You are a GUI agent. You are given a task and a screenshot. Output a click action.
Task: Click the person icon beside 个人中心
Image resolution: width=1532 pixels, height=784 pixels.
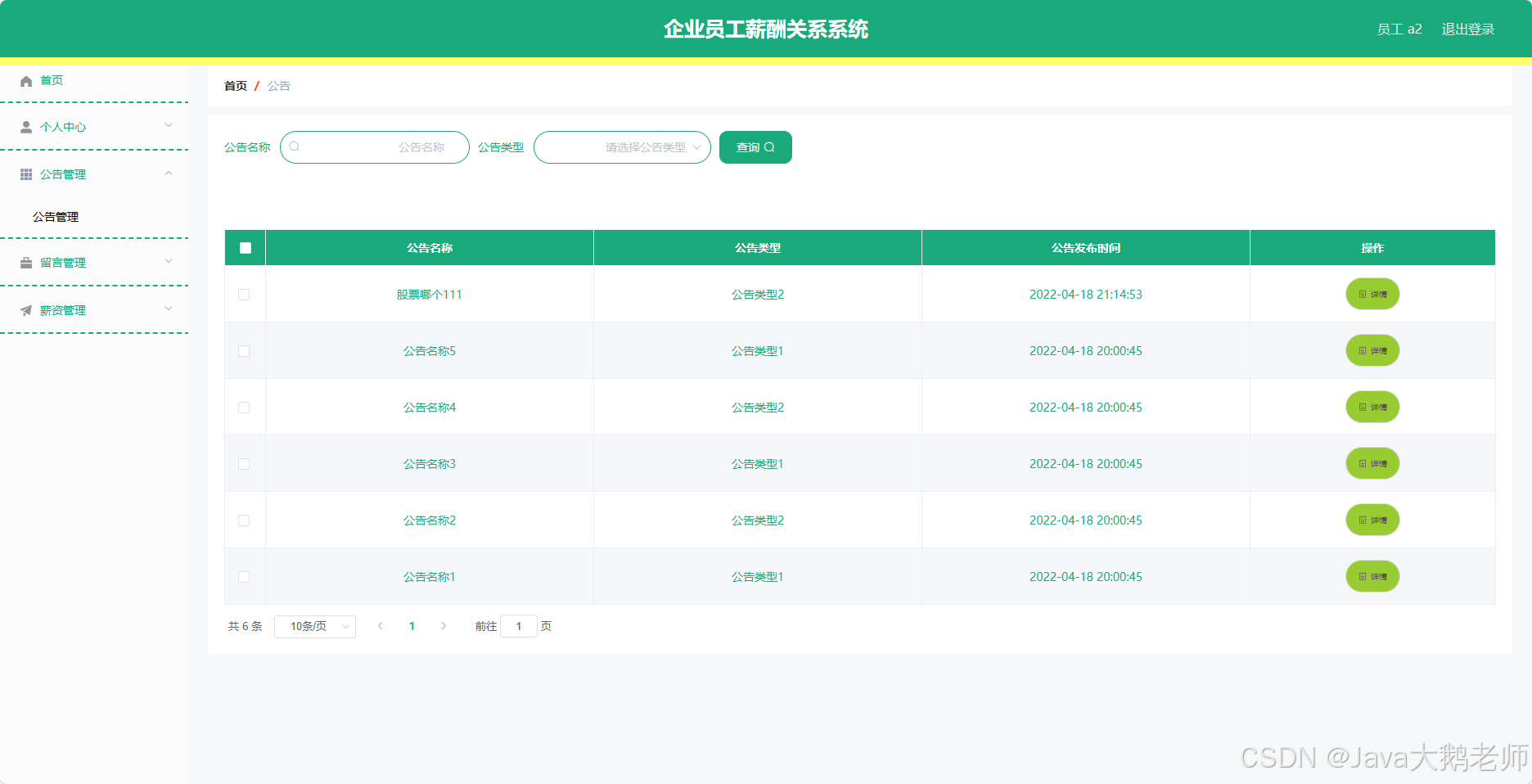click(x=26, y=127)
